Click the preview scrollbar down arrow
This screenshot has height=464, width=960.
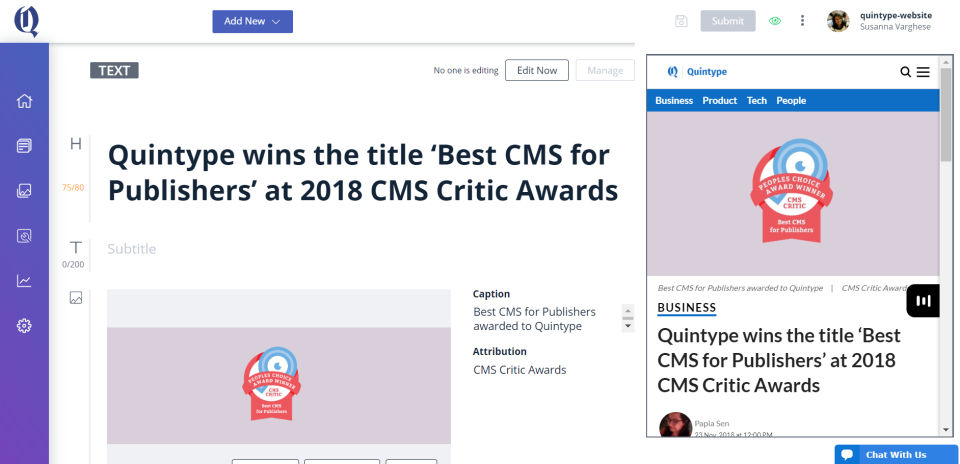946,431
